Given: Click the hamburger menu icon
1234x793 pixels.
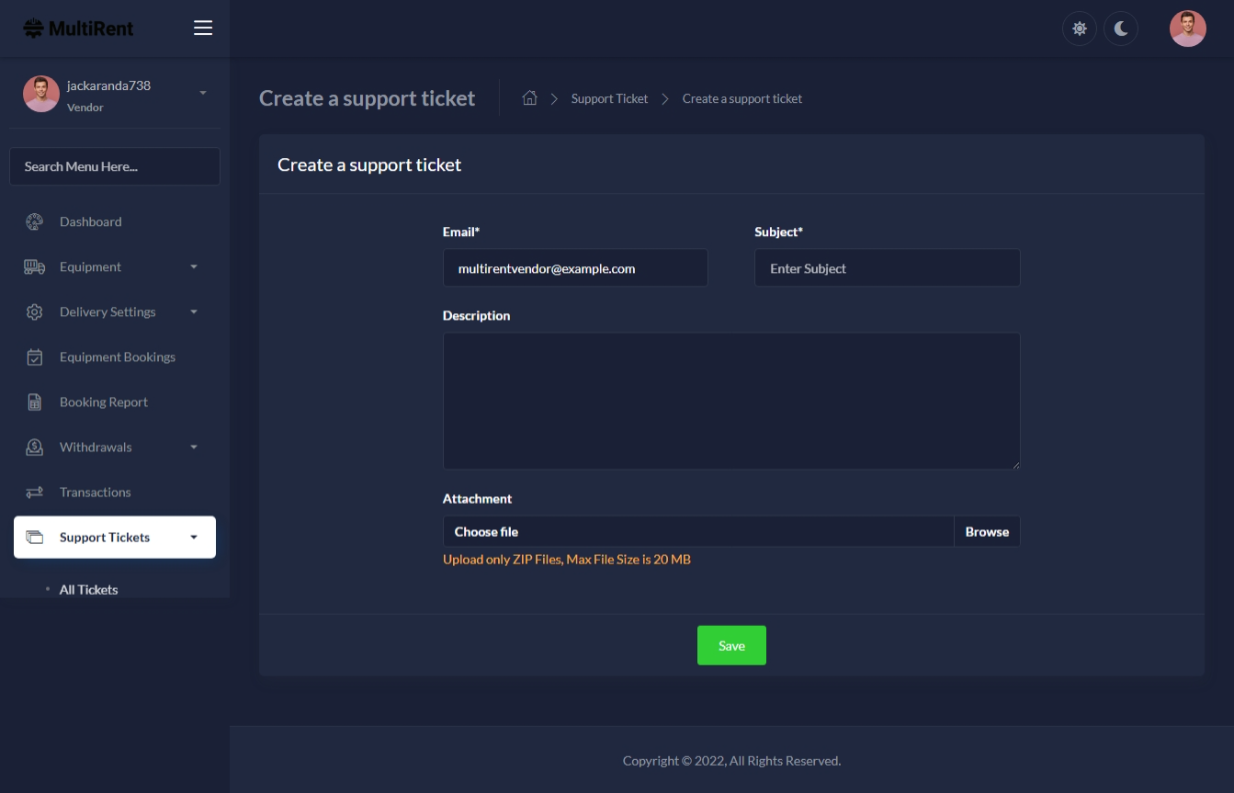Looking at the screenshot, I should coord(203,28).
